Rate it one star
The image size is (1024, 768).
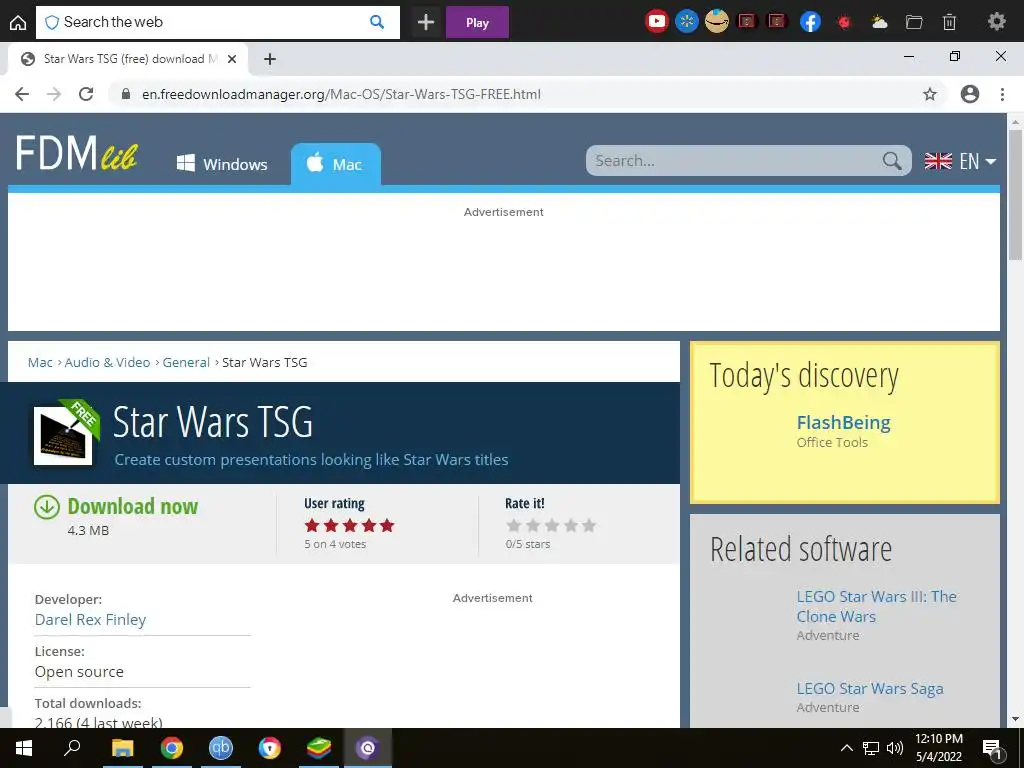[514, 526]
